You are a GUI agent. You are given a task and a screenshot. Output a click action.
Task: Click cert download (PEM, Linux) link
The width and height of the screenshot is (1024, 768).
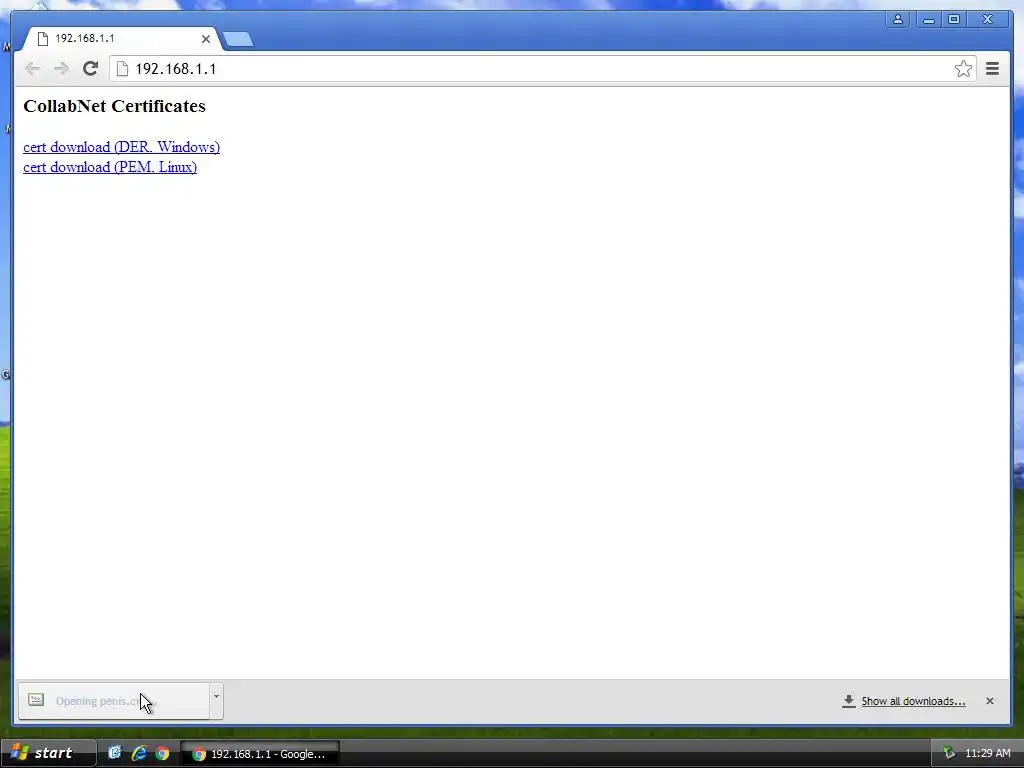110,167
